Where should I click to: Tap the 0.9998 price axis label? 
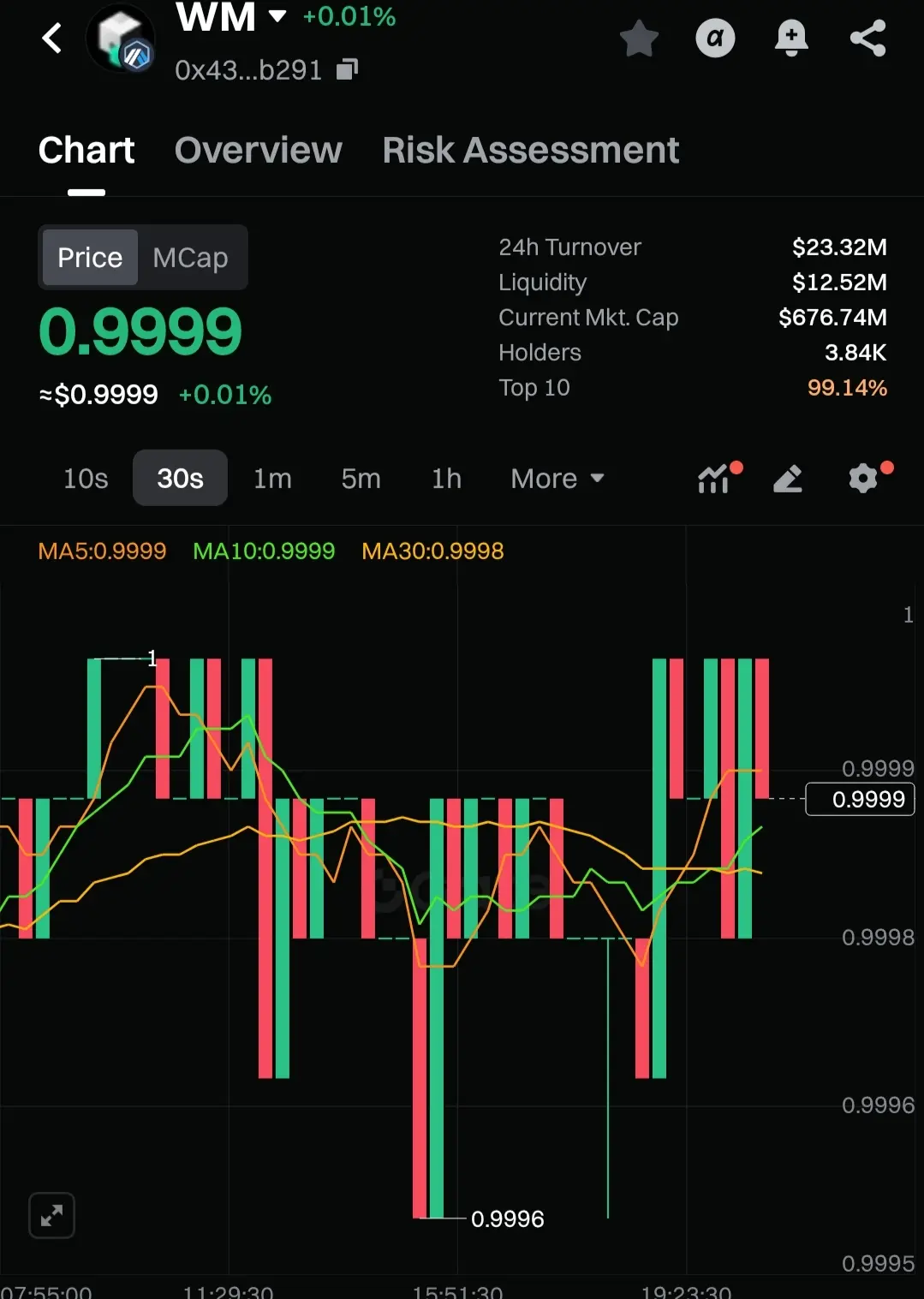tap(878, 938)
